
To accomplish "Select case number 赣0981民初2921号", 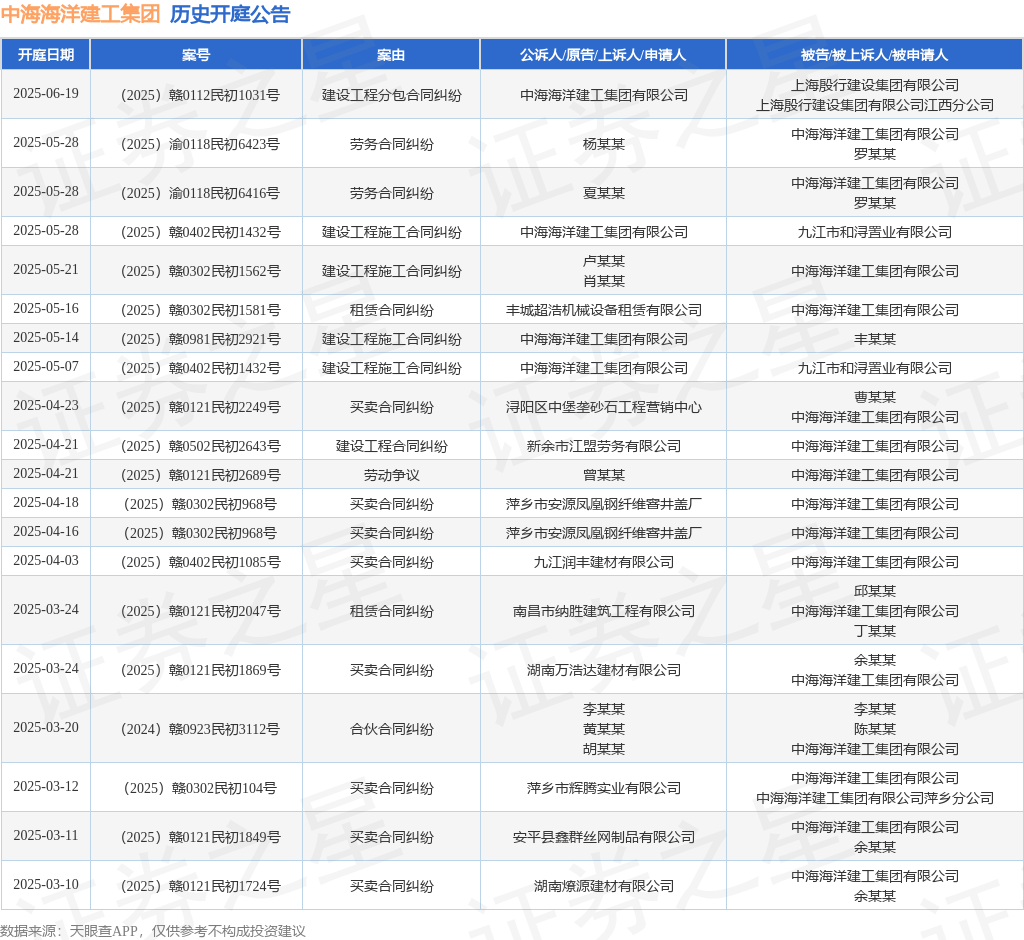I will click(x=200, y=339).
